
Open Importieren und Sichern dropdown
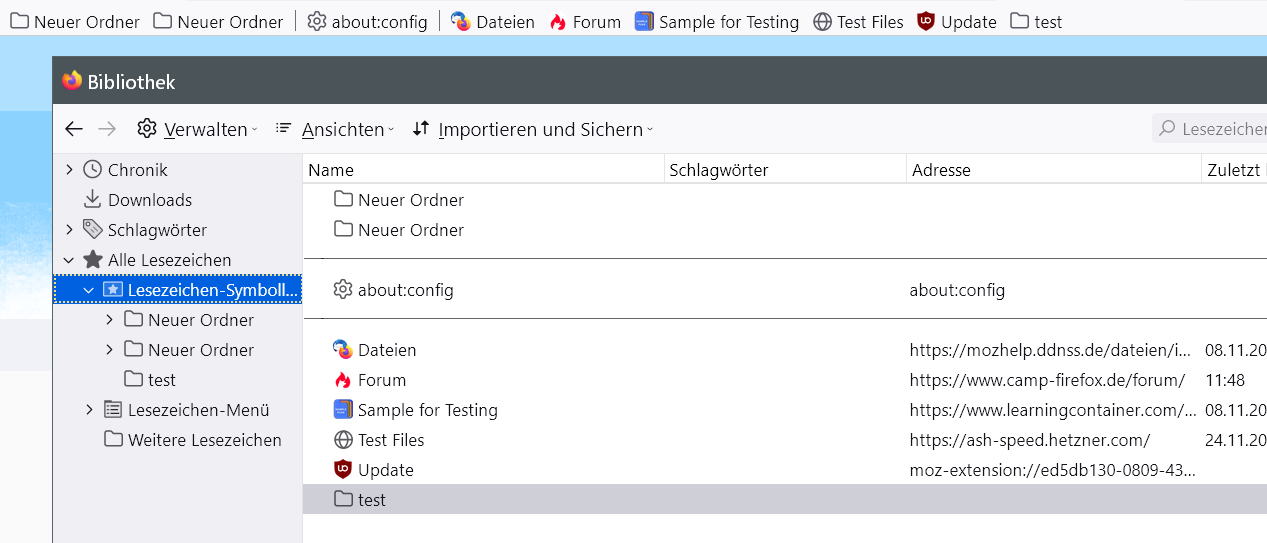pos(532,129)
